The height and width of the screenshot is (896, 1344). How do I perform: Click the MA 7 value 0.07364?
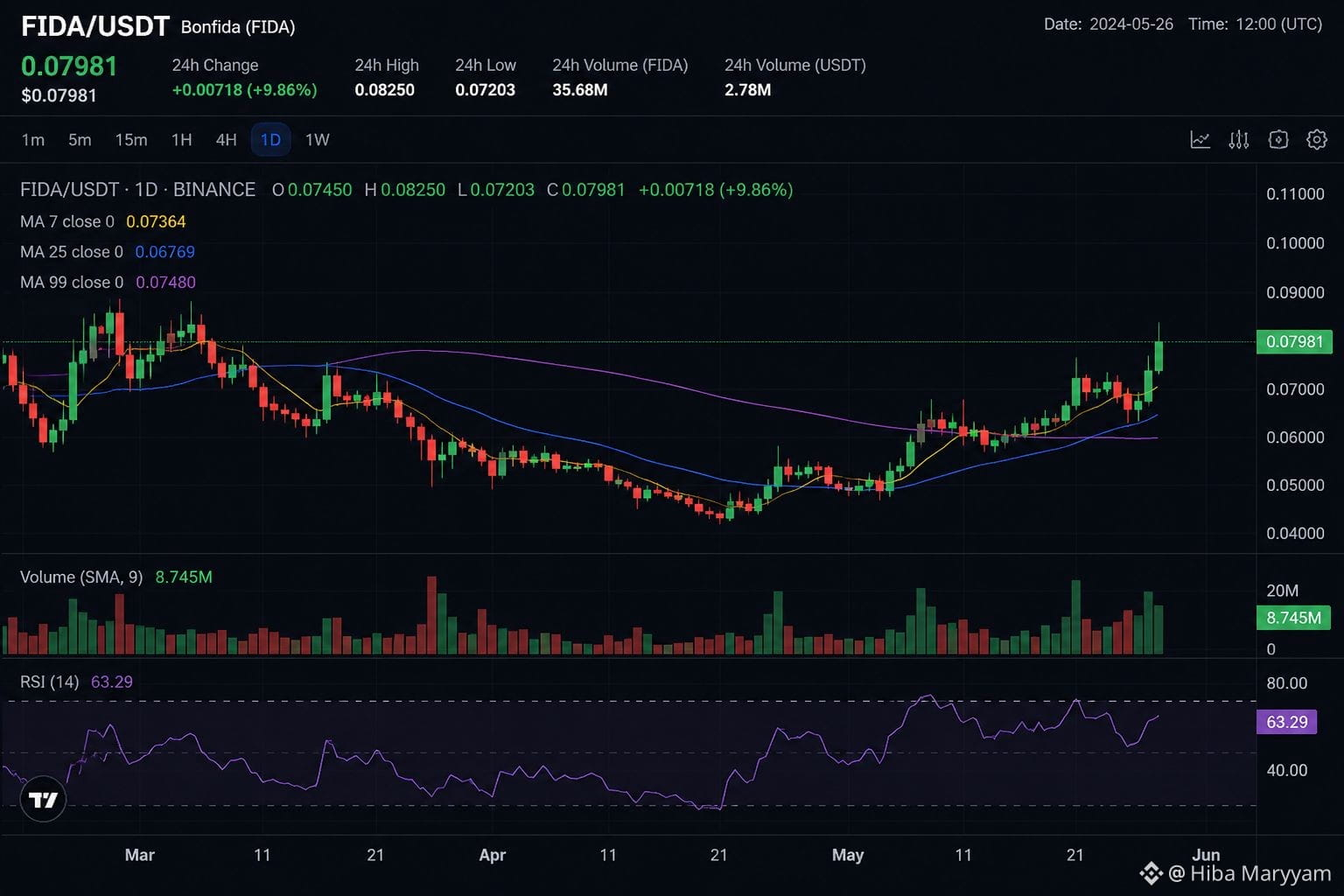pos(156,222)
